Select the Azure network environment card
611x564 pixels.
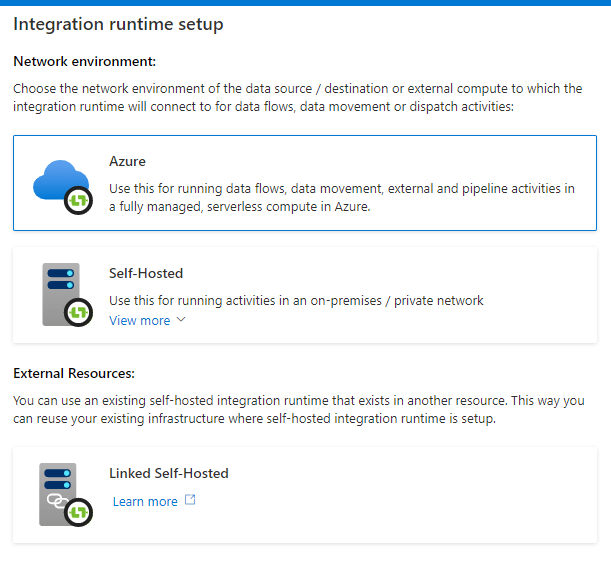(305, 183)
